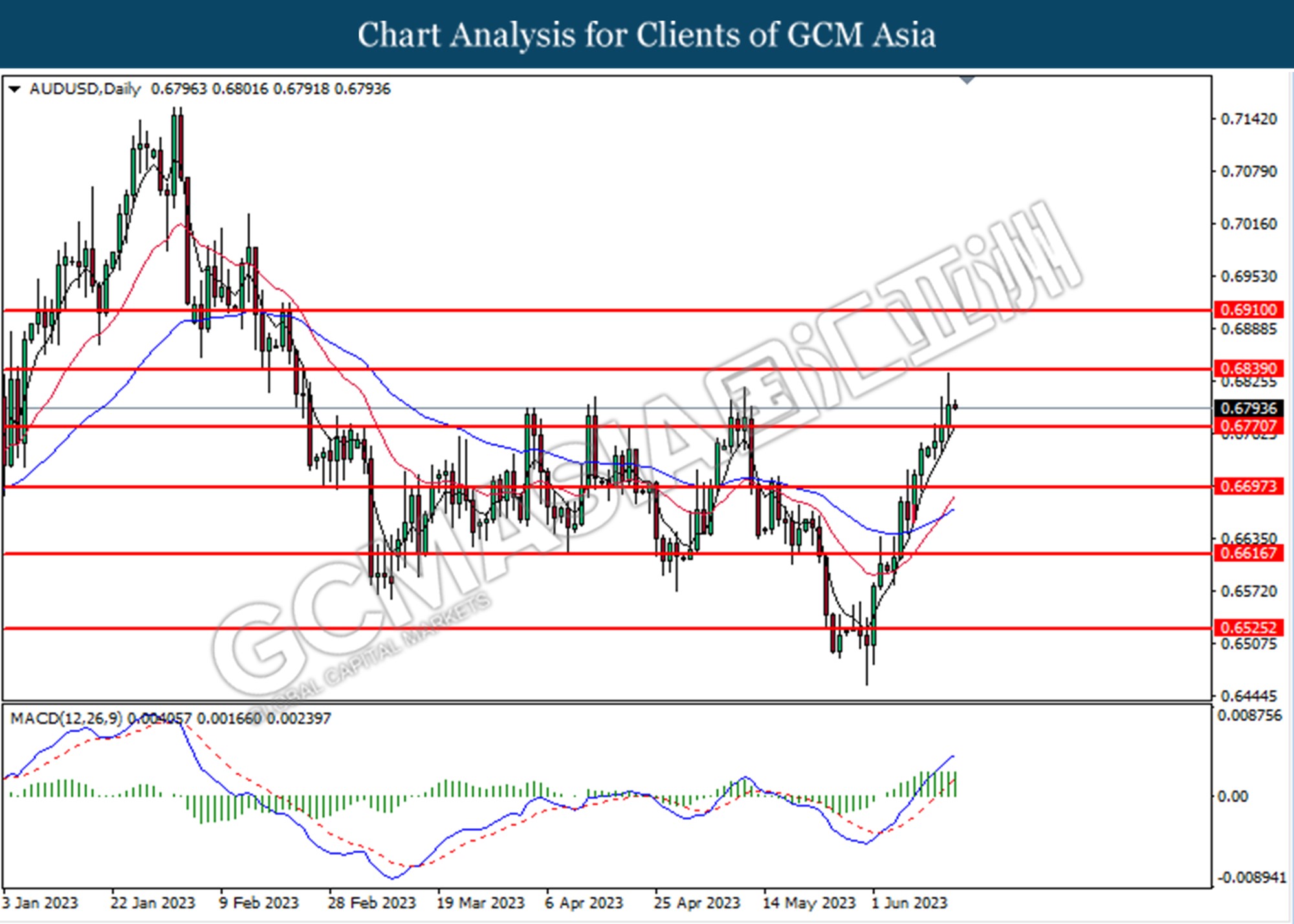Click the 0.70160 price axis value

1249,225
